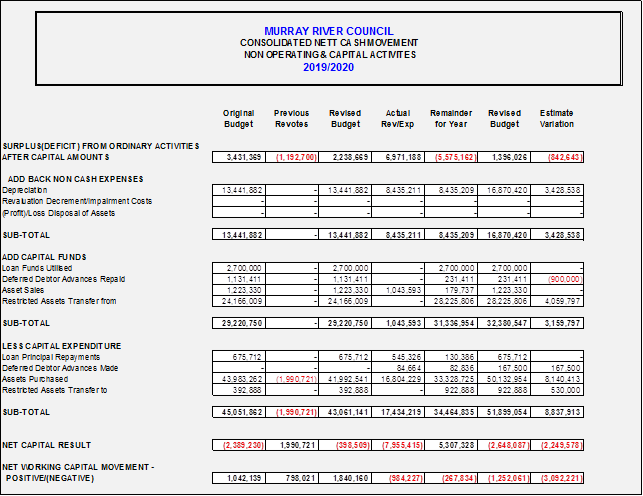Select the 82,836 remainder cell
The height and width of the screenshot is (496, 643).
(x=451, y=368)
